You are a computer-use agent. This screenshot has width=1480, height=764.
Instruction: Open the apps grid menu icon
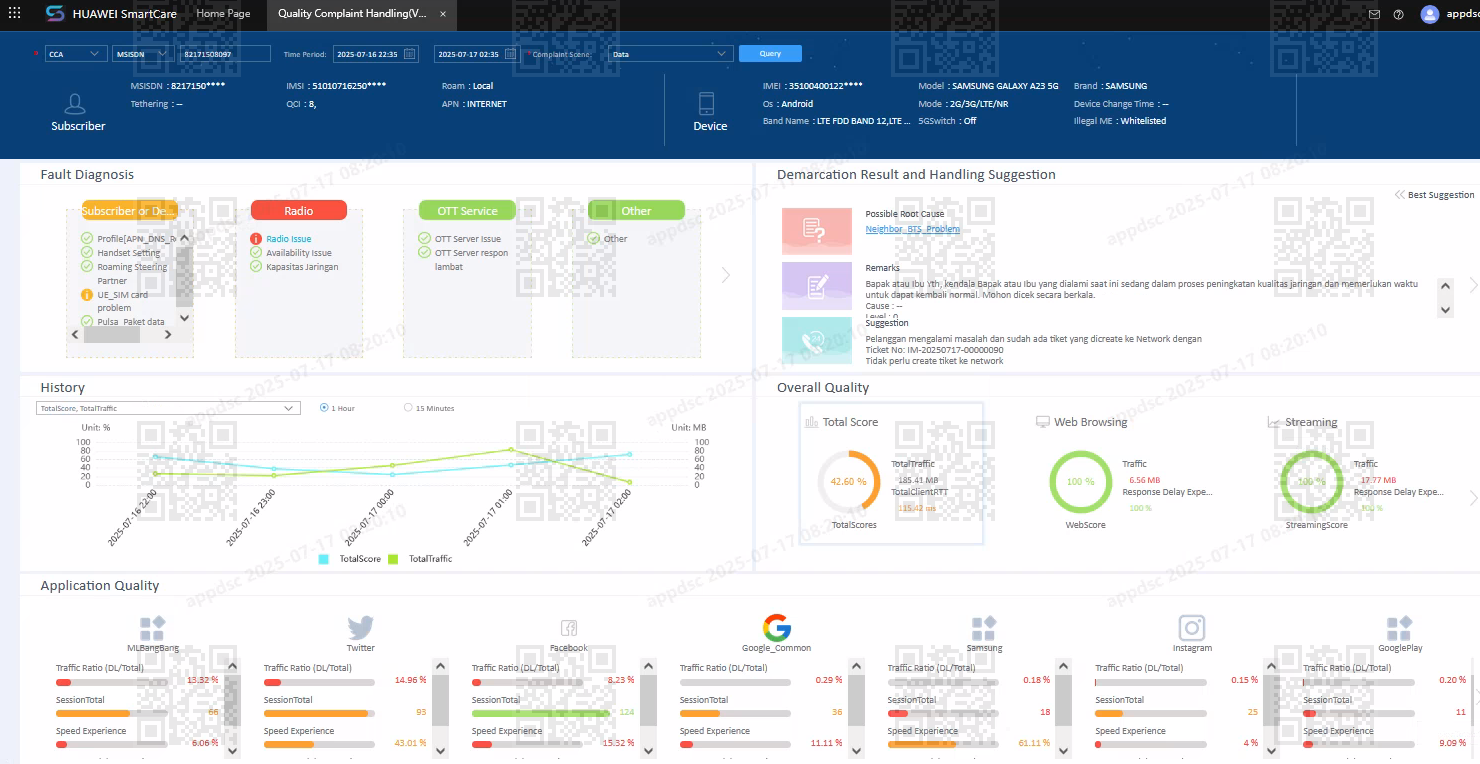tap(14, 14)
